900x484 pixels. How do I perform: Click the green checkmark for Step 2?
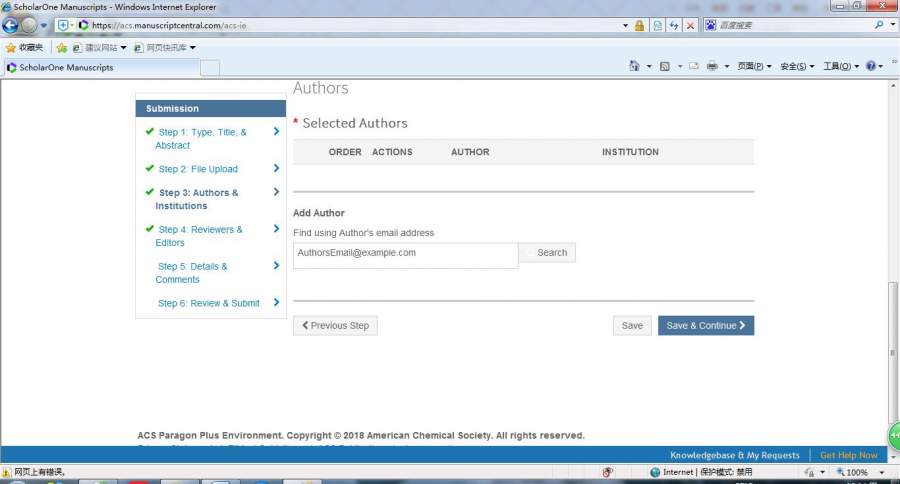(x=149, y=168)
